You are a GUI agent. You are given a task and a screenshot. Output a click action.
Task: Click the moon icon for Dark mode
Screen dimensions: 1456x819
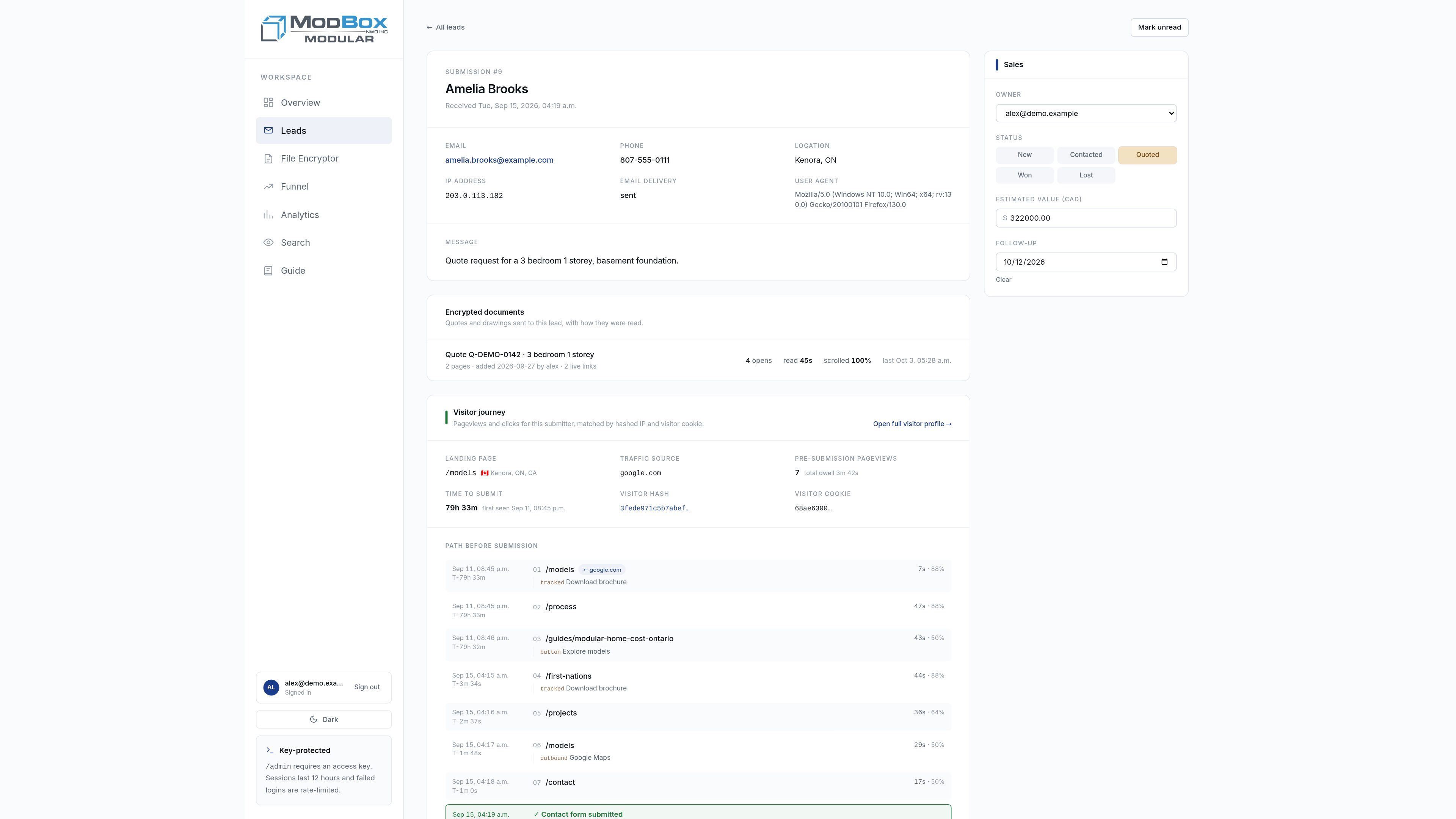[x=314, y=720]
